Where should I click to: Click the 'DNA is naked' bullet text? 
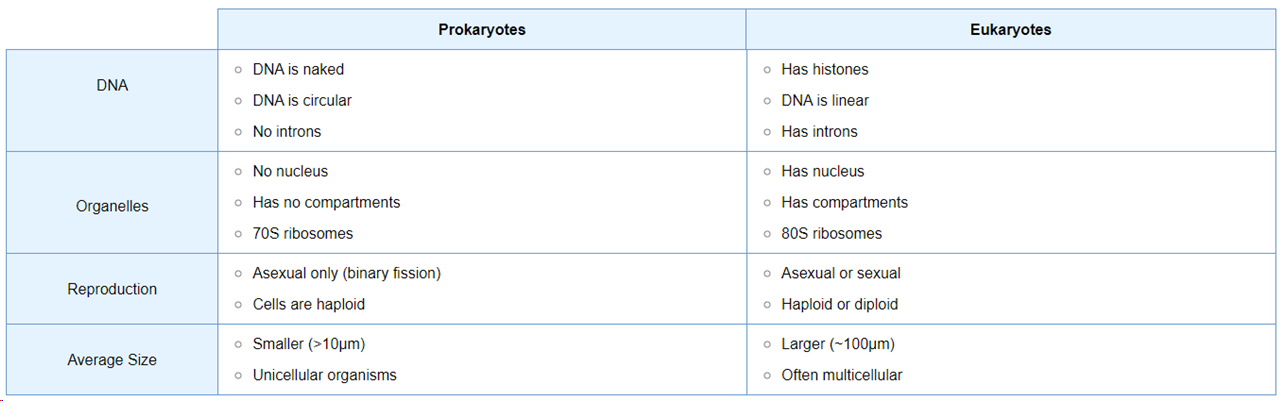(298, 70)
